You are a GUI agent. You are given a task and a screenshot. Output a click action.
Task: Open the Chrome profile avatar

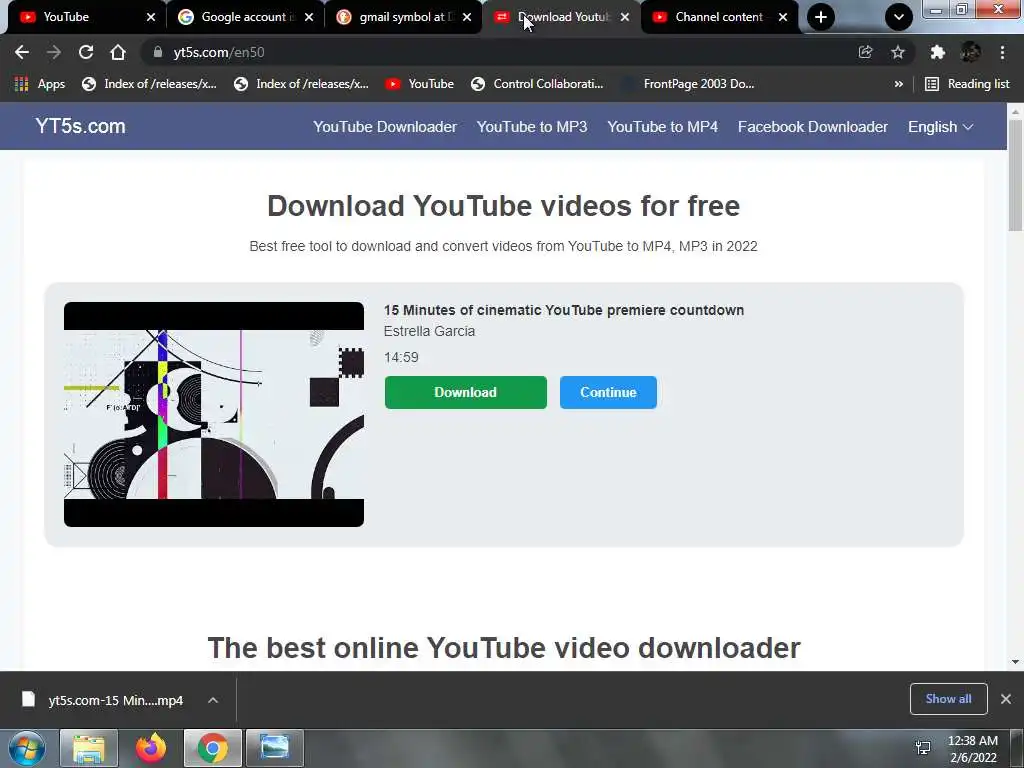[970, 52]
